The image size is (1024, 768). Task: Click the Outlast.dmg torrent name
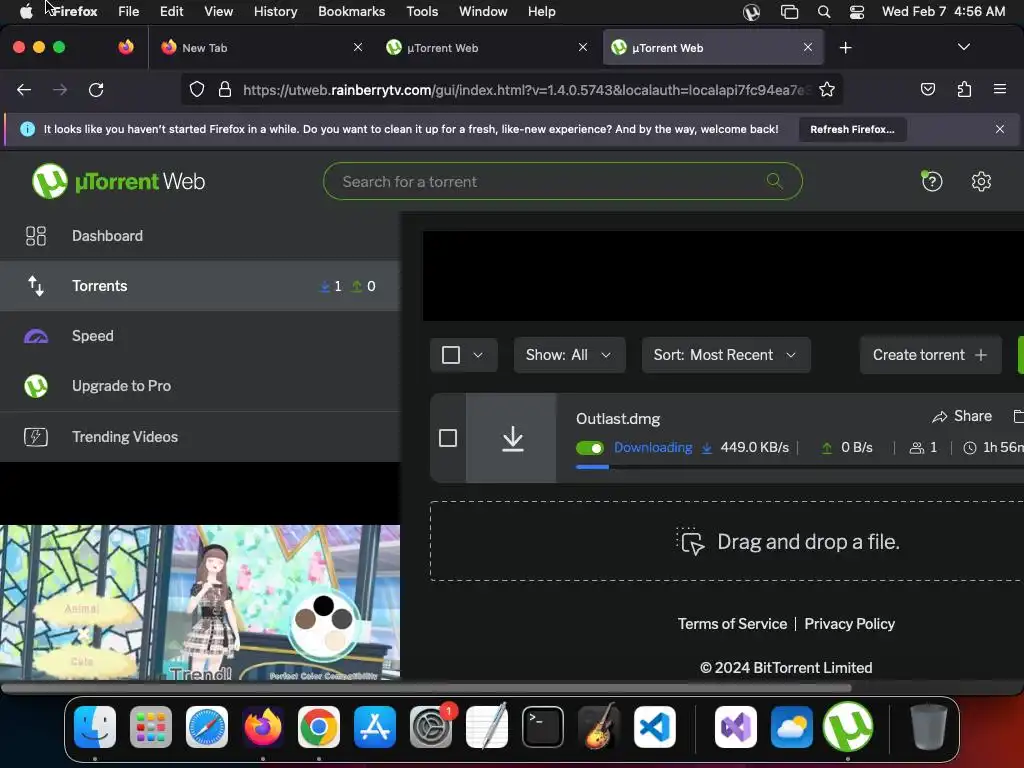618,419
